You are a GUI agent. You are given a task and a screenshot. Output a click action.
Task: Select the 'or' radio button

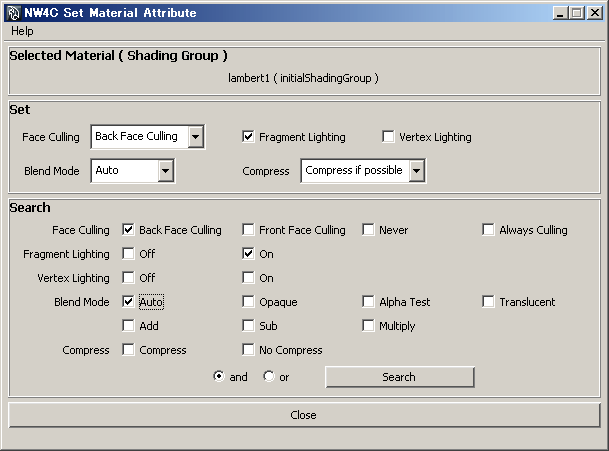[x=269, y=377]
